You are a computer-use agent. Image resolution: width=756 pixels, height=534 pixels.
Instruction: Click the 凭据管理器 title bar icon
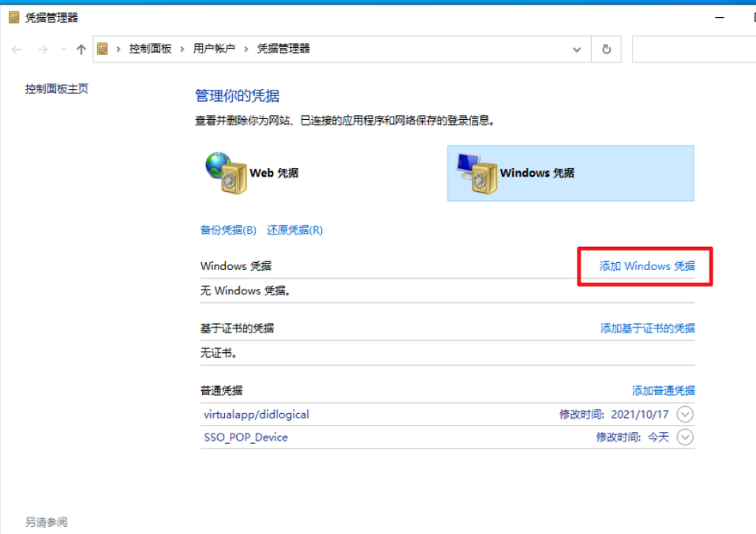tap(14, 18)
